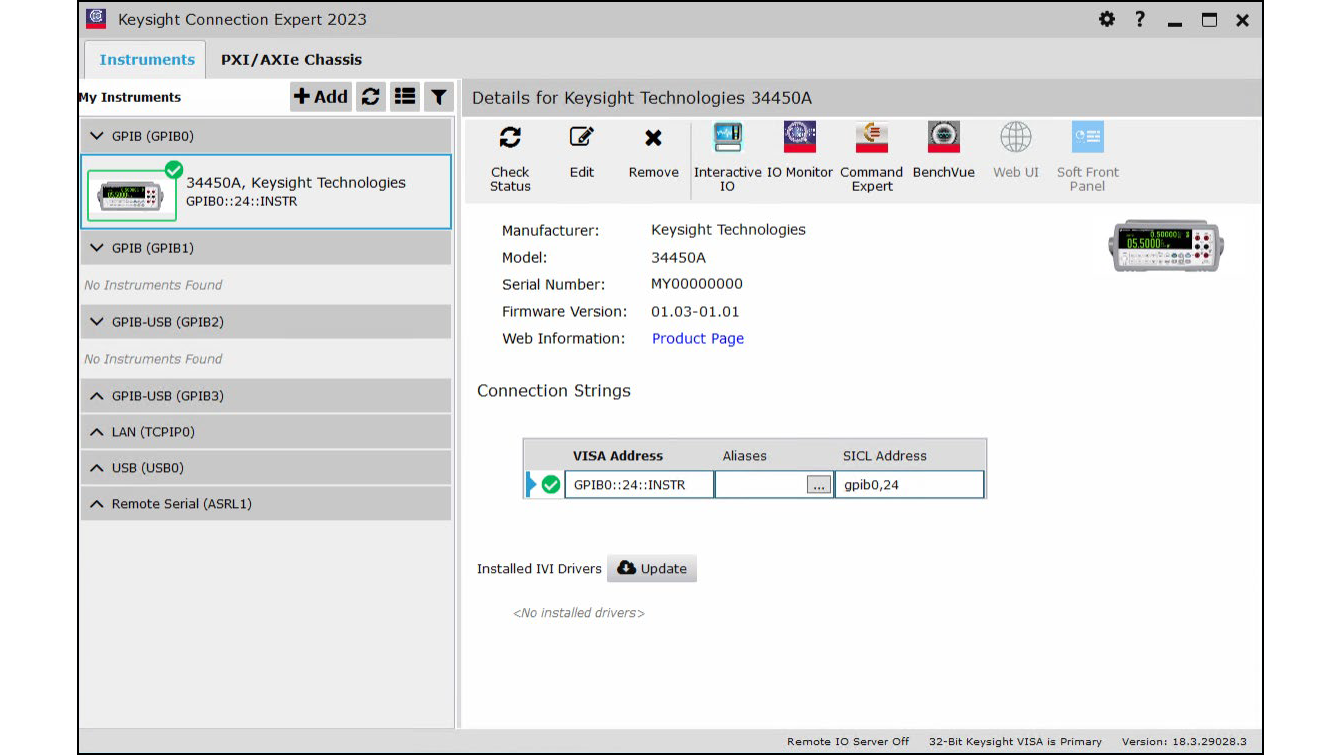The height and width of the screenshot is (755, 1342).
Task: Refresh the My Instruments list
Action: tap(370, 96)
